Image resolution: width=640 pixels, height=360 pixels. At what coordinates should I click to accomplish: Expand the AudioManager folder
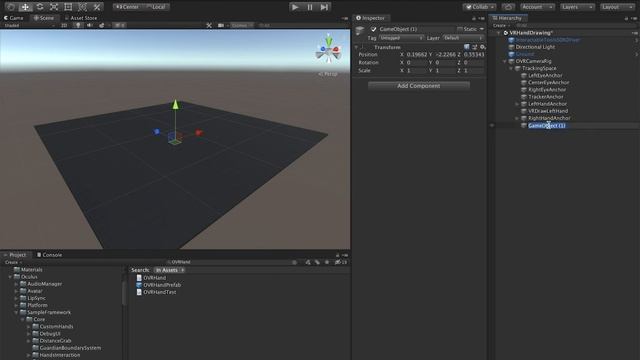(16, 284)
